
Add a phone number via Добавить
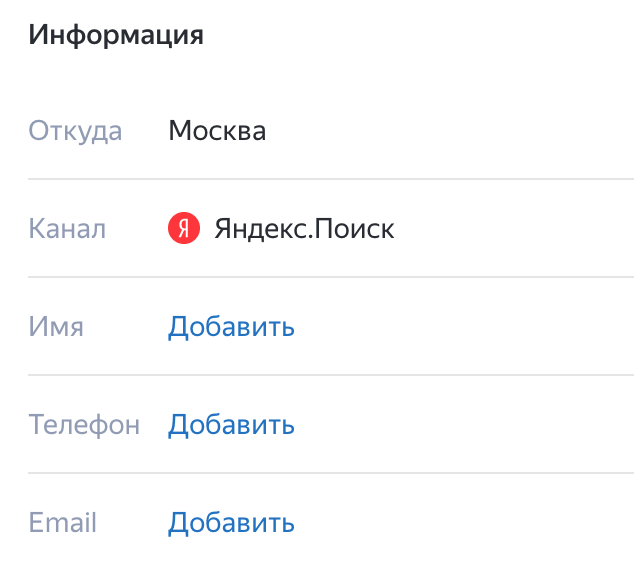click(x=231, y=425)
